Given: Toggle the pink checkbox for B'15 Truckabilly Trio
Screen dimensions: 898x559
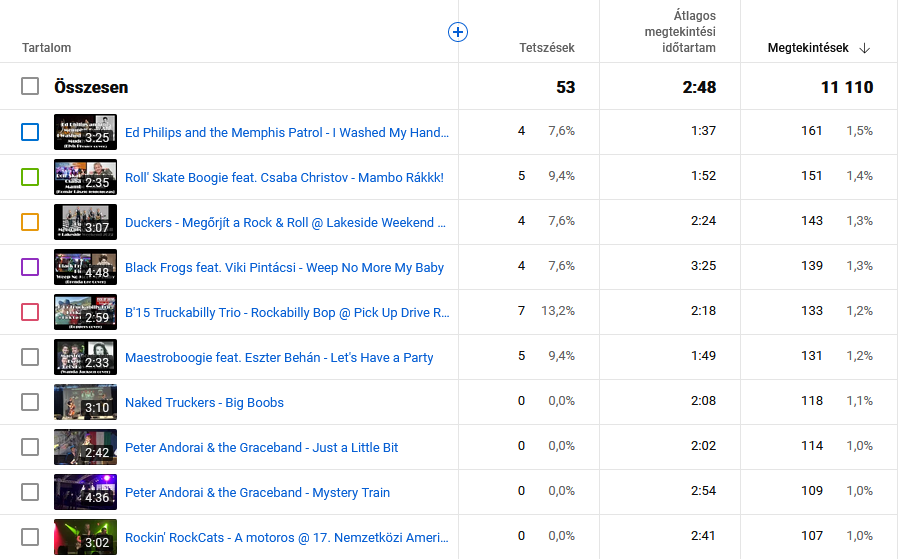Looking at the screenshot, I should [30, 312].
